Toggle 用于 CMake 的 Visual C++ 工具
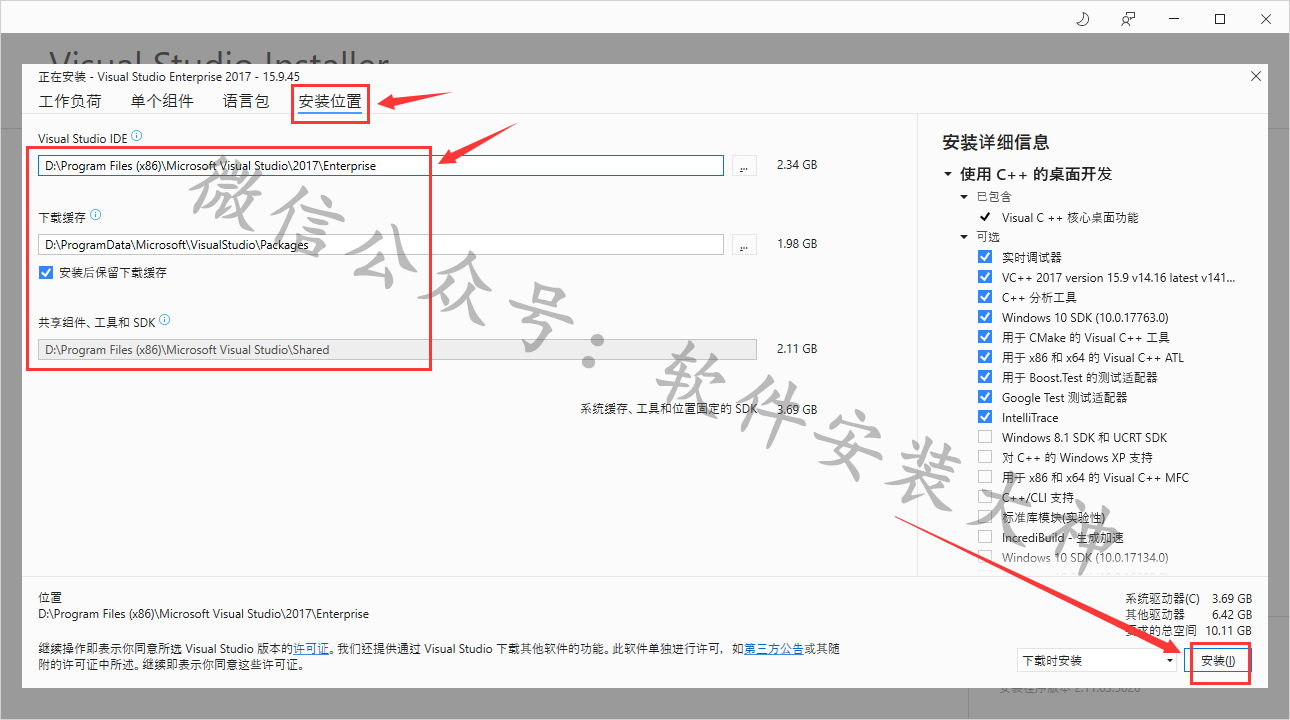 (985, 337)
